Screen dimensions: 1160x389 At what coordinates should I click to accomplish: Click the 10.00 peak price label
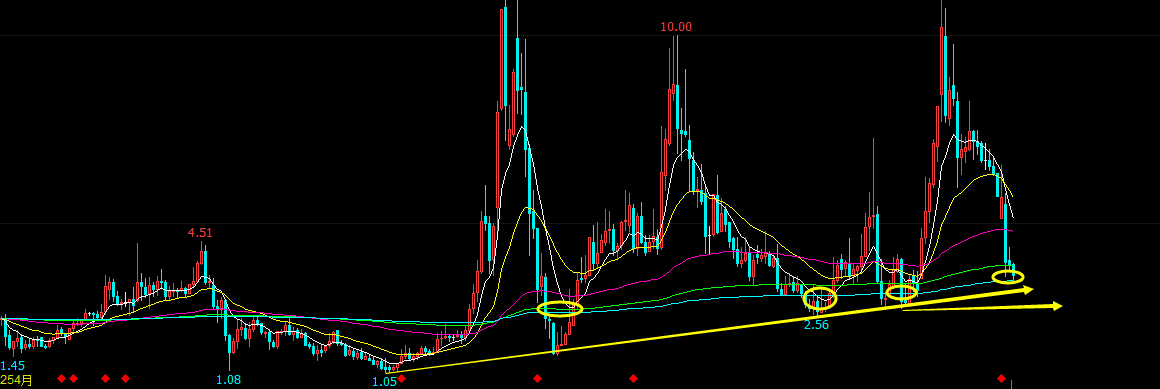coord(676,27)
